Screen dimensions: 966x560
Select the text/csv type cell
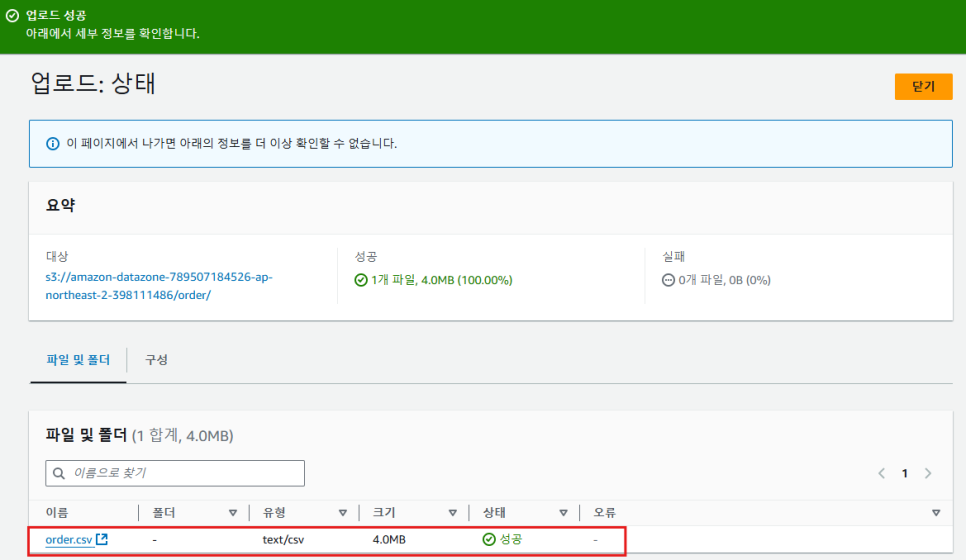point(283,540)
